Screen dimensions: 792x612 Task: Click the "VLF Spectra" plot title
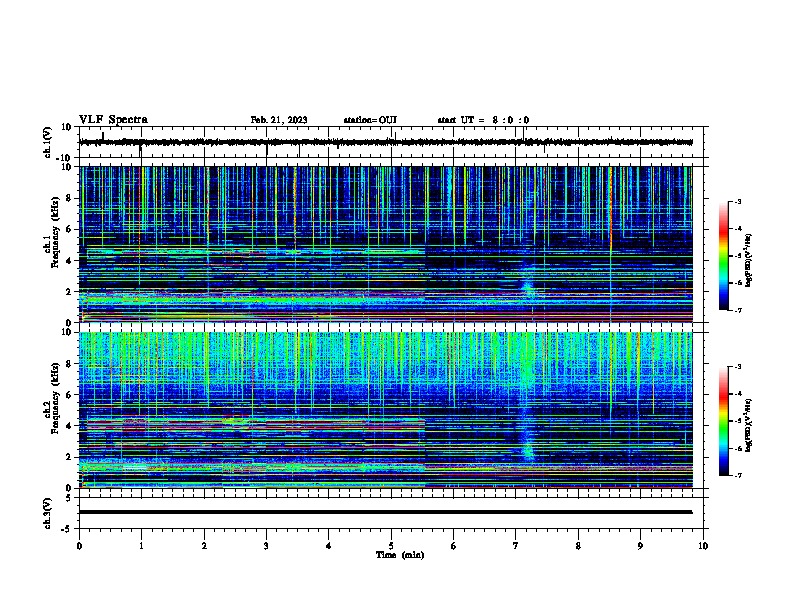pyautogui.click(x=113, y=120)
